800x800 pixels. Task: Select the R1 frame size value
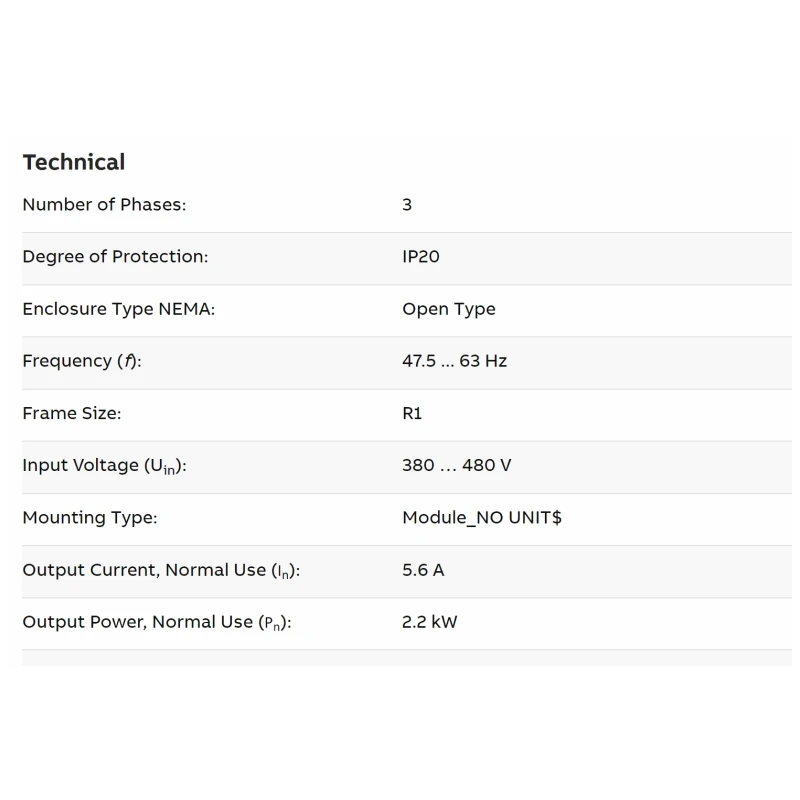(412, 413)
